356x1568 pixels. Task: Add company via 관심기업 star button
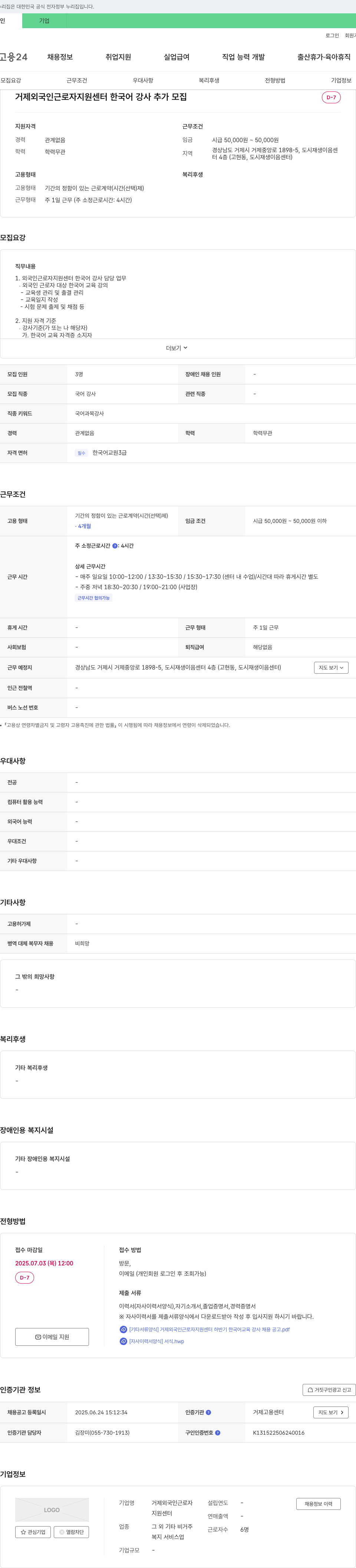[33, 1532]
